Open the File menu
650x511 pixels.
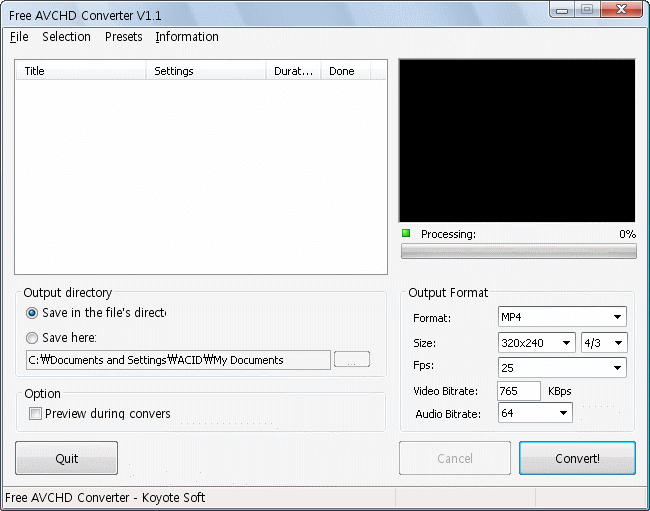coord(19,37)
